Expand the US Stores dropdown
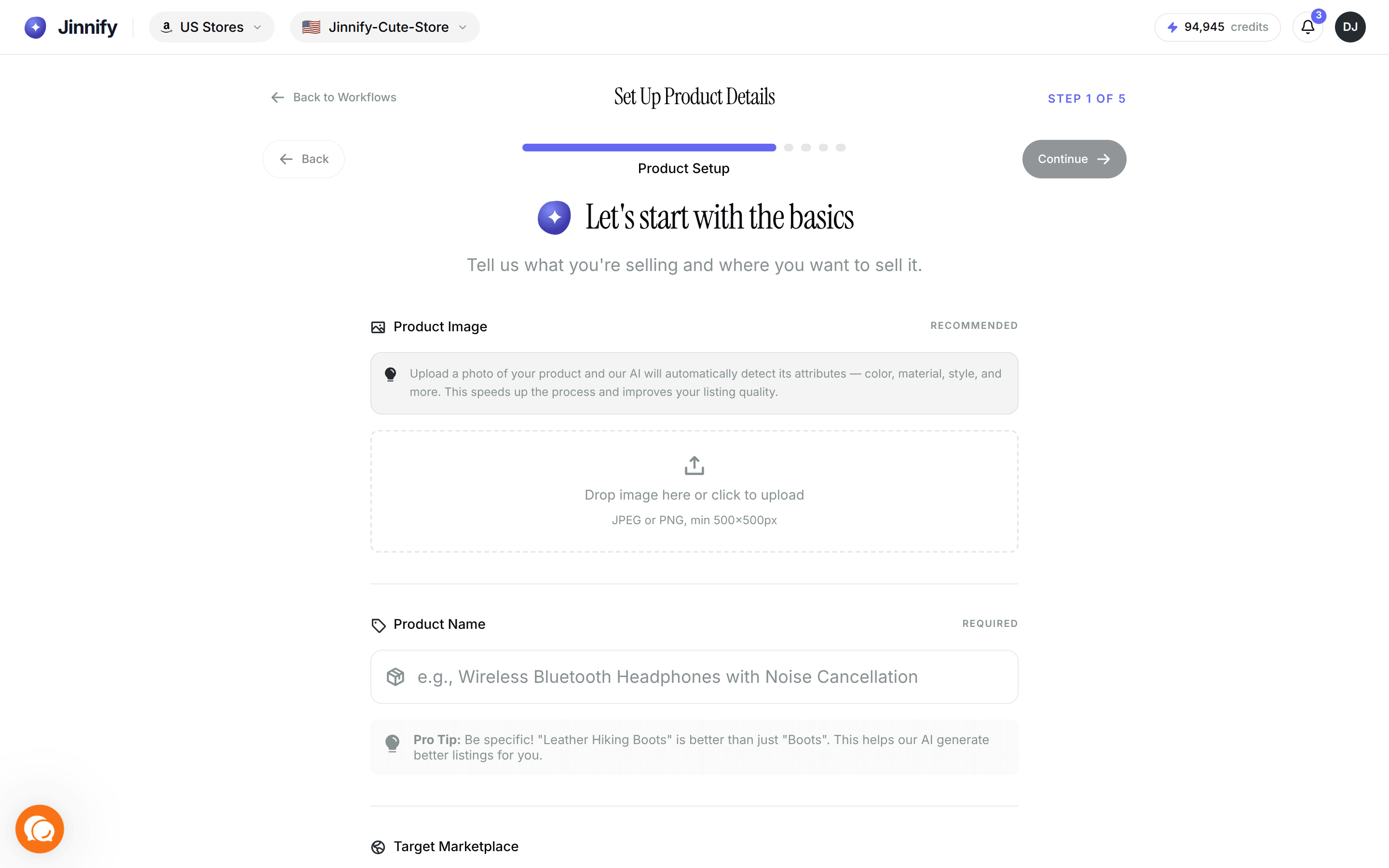The width and height of the screenshot is (1389, 868). tap(211, 27)
